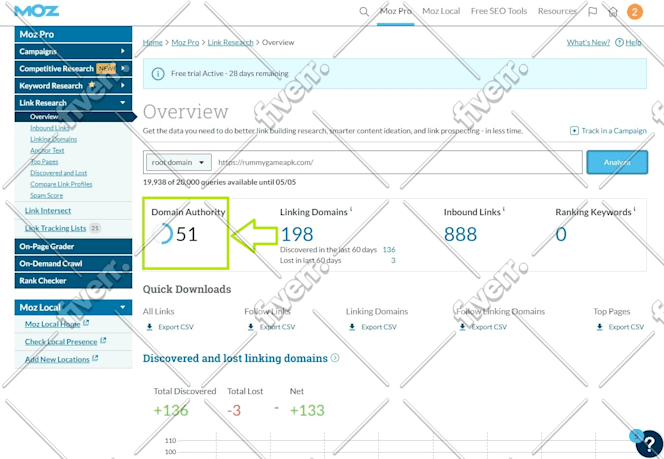Click the Moz Pro breadcrumb link
The image size is (664, 459).
185,42
